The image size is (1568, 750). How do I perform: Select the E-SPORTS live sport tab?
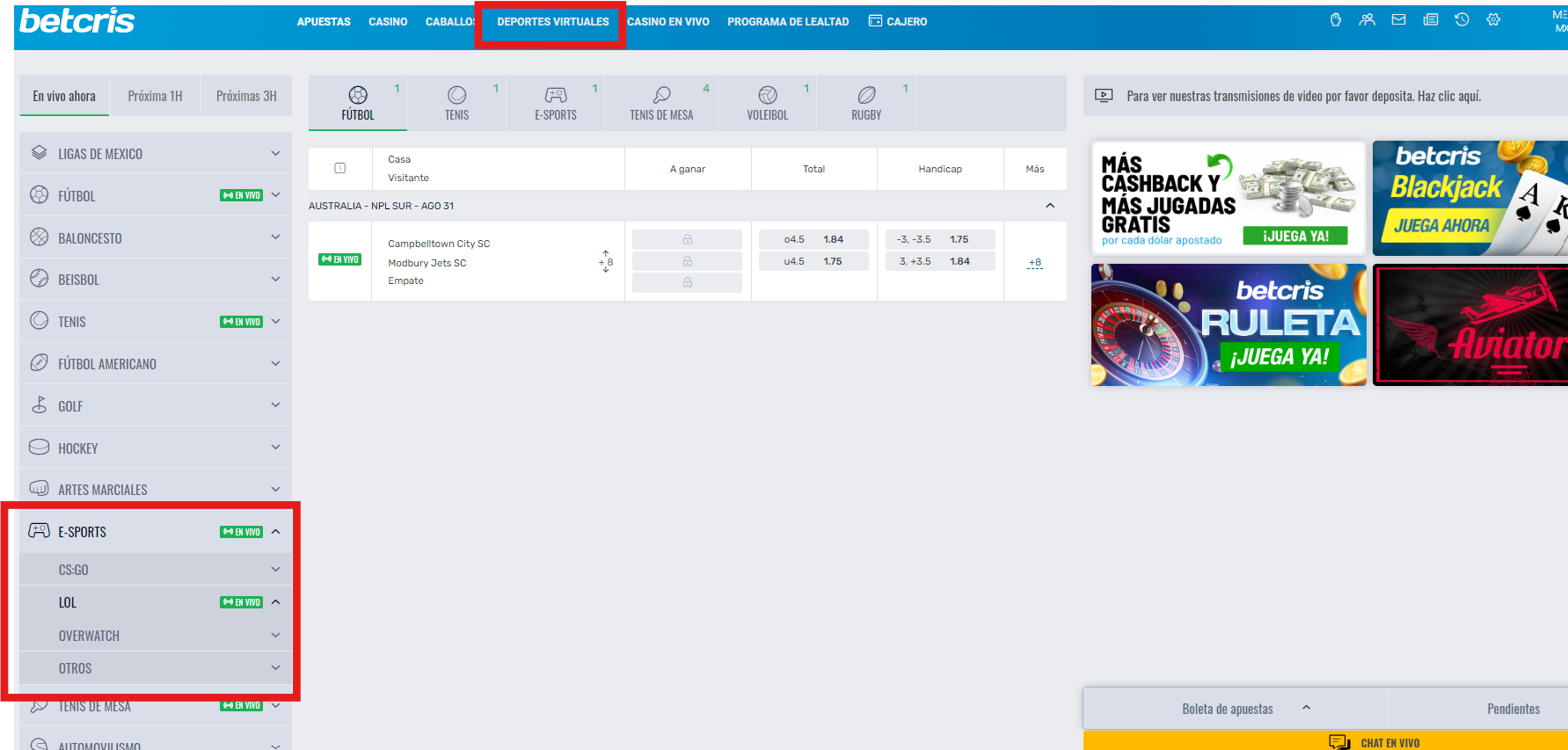[556, 103]
